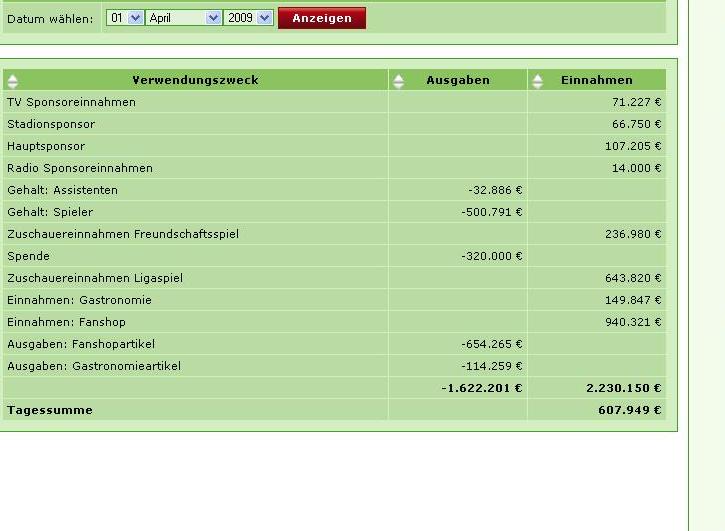Screen dimensions: 725x531
Task: Select the Spende amount -320.000 €
Action: pyautogui.click(x=491, y=256)
